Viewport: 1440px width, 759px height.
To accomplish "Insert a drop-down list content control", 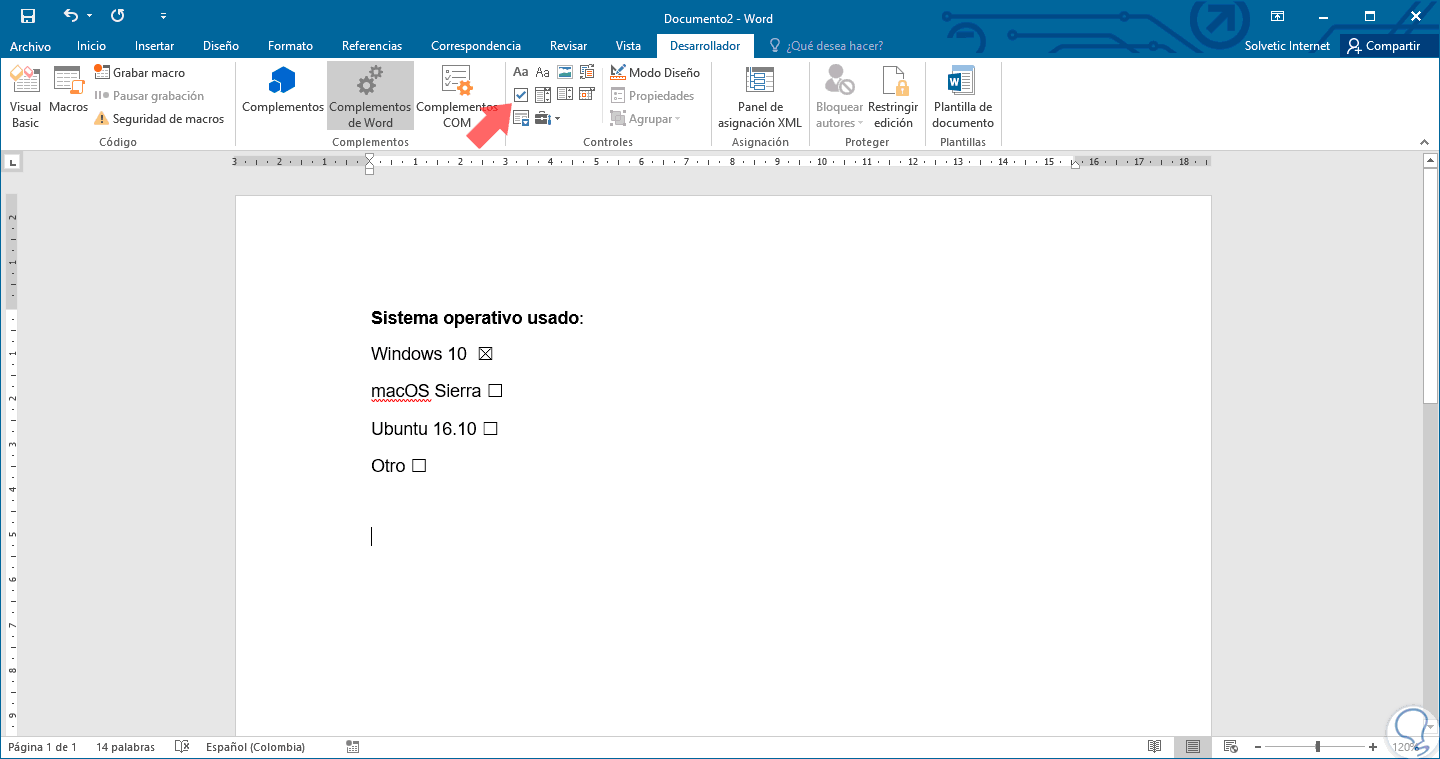I will pyautogui.click(x=565, y=95).
